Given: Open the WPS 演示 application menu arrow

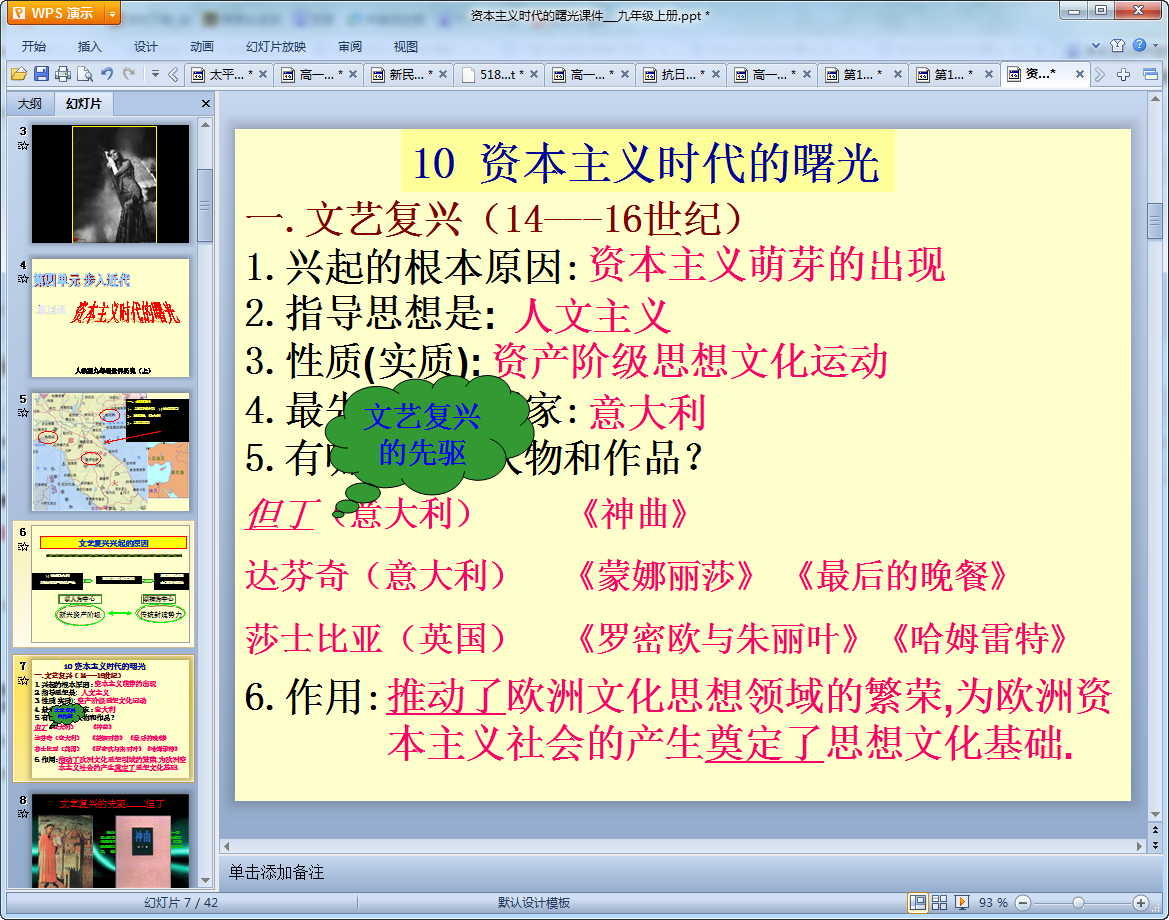Looking at the screenshot, I should click(x=113, y=13).
